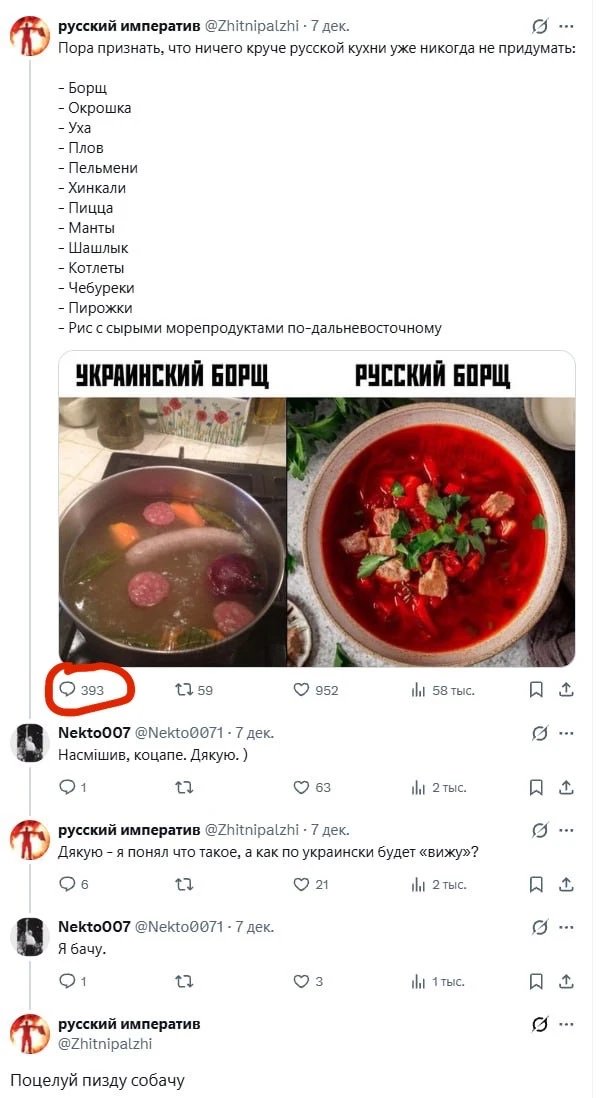Click the Grok icon on the top post

(540, 27)
